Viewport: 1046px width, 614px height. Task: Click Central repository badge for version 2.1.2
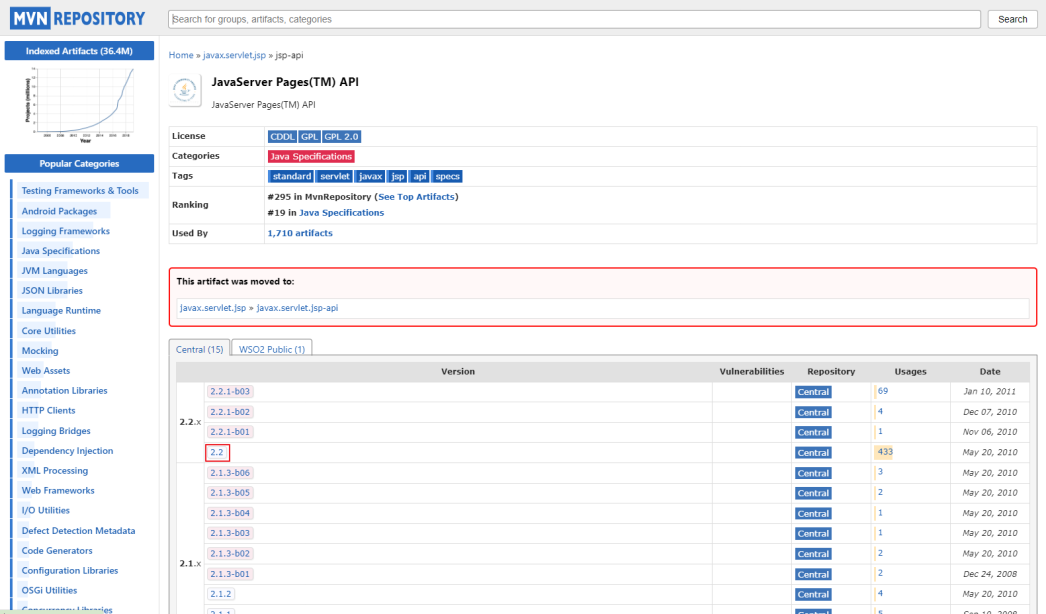pos(813,595)
